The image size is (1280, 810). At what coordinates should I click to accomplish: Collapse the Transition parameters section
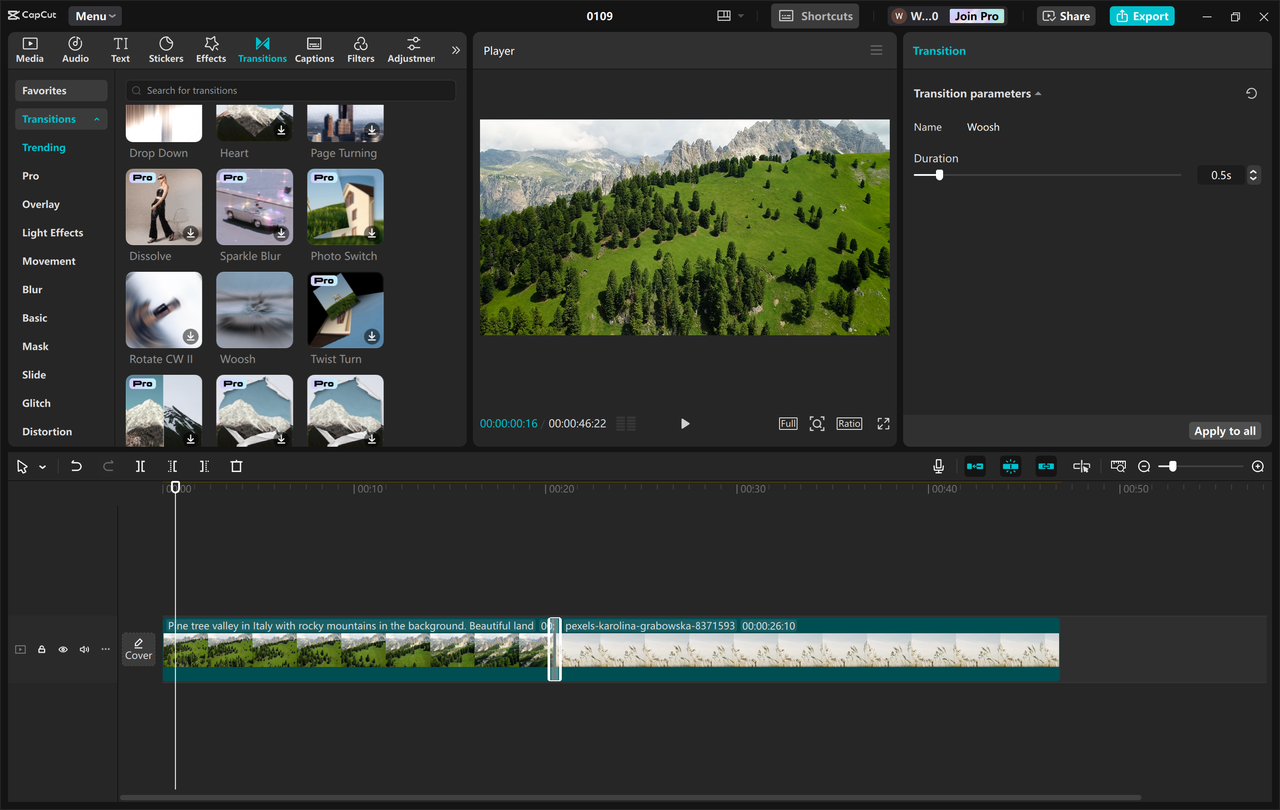coord(1039,93)
